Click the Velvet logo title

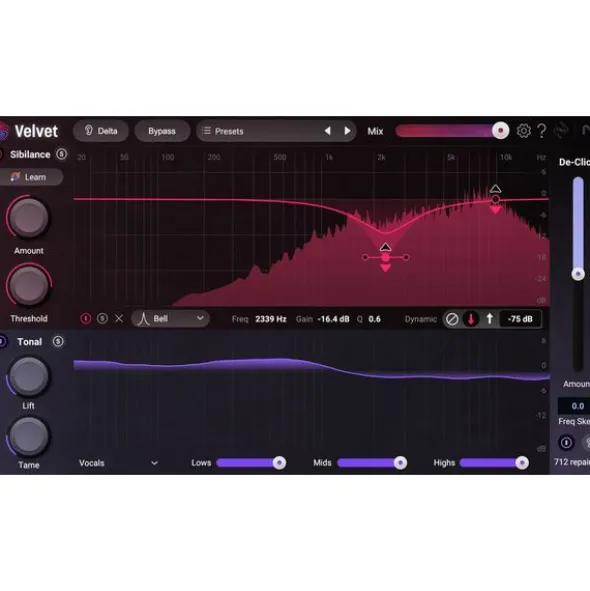click(36, 131)
